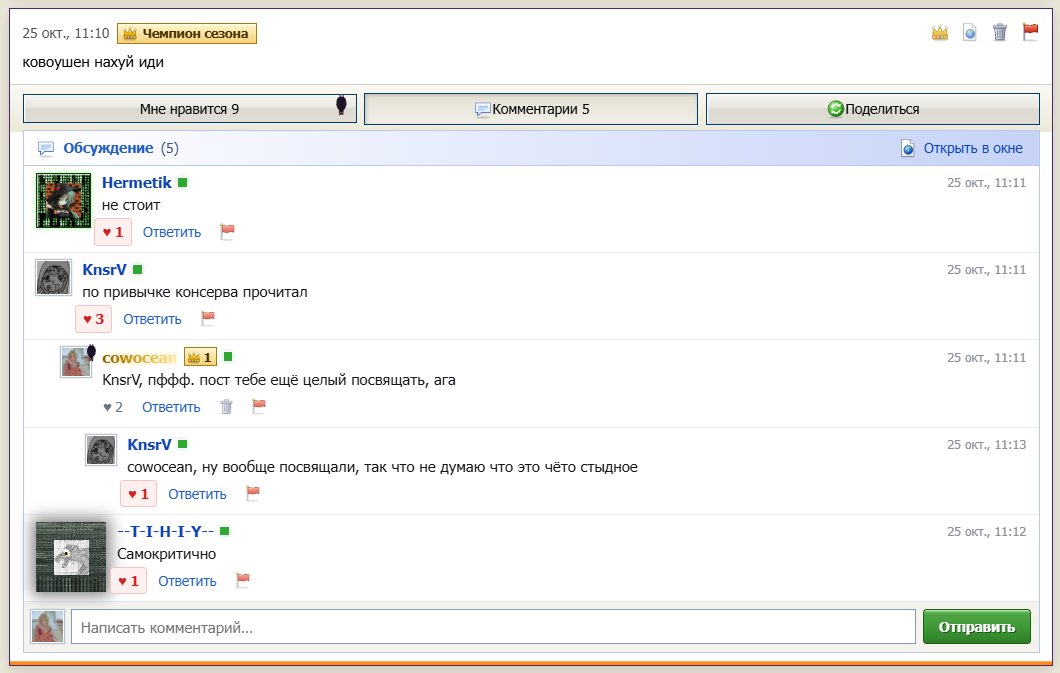Report the post with the red flag
1060x673 pixels.
click(1030, 32)
